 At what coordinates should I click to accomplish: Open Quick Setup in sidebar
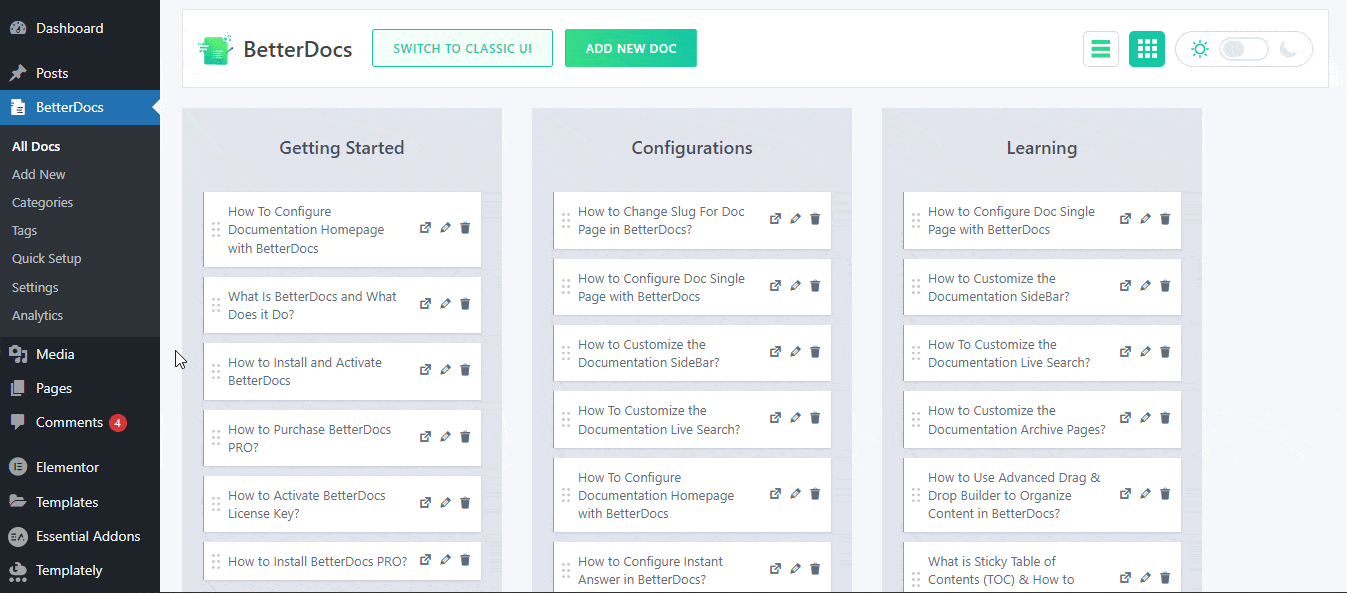pos(46,258)
